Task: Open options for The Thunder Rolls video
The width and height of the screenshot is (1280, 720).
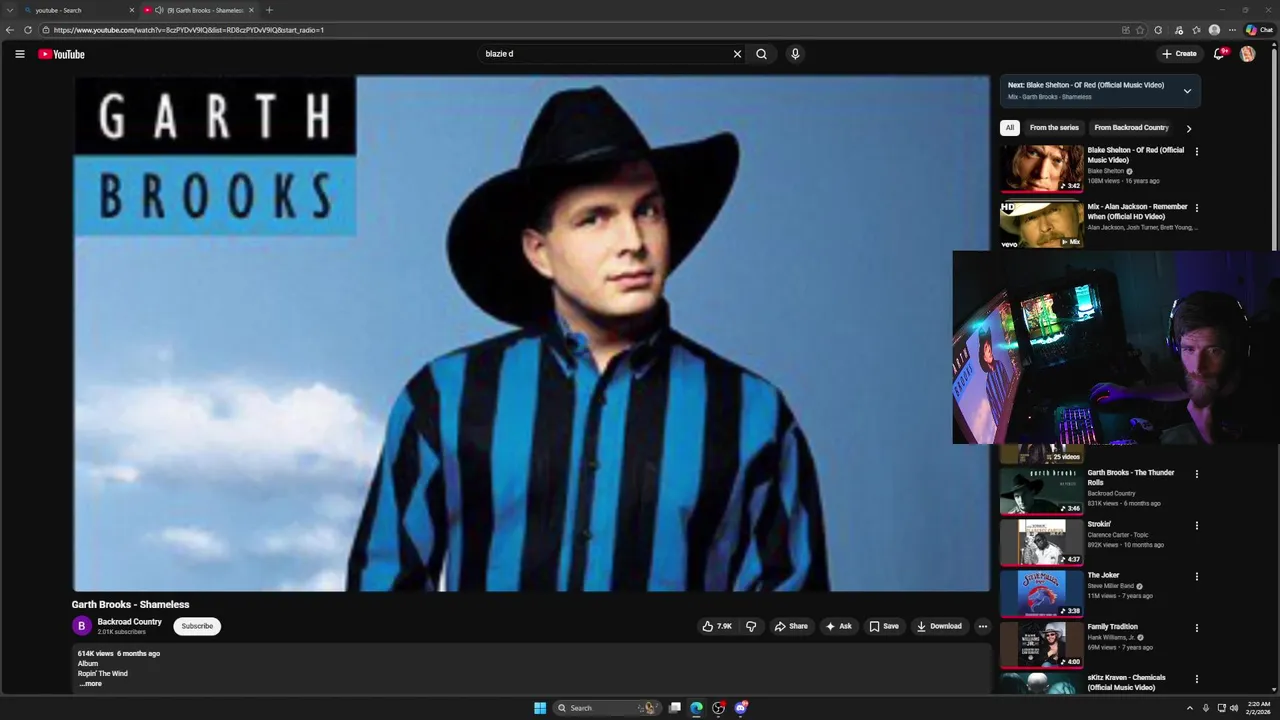Action: click(1196, 474)
